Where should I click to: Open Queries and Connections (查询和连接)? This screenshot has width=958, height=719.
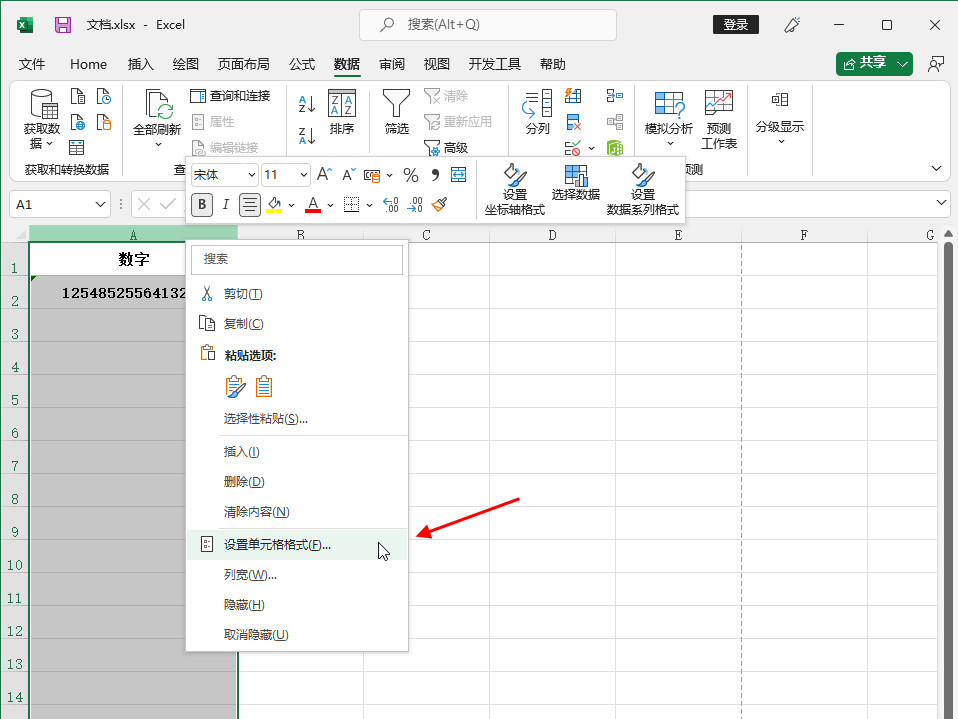pyautogui.click(x=230, y=96)
